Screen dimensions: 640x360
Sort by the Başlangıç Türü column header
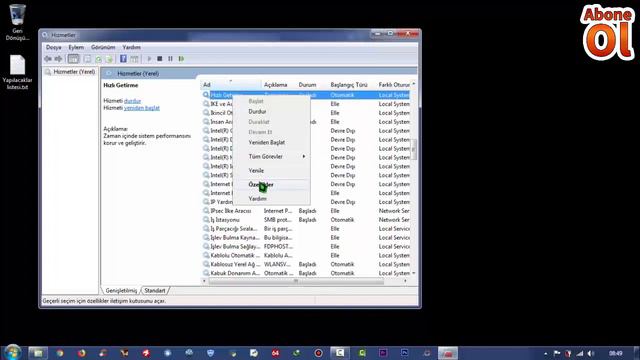352,85
